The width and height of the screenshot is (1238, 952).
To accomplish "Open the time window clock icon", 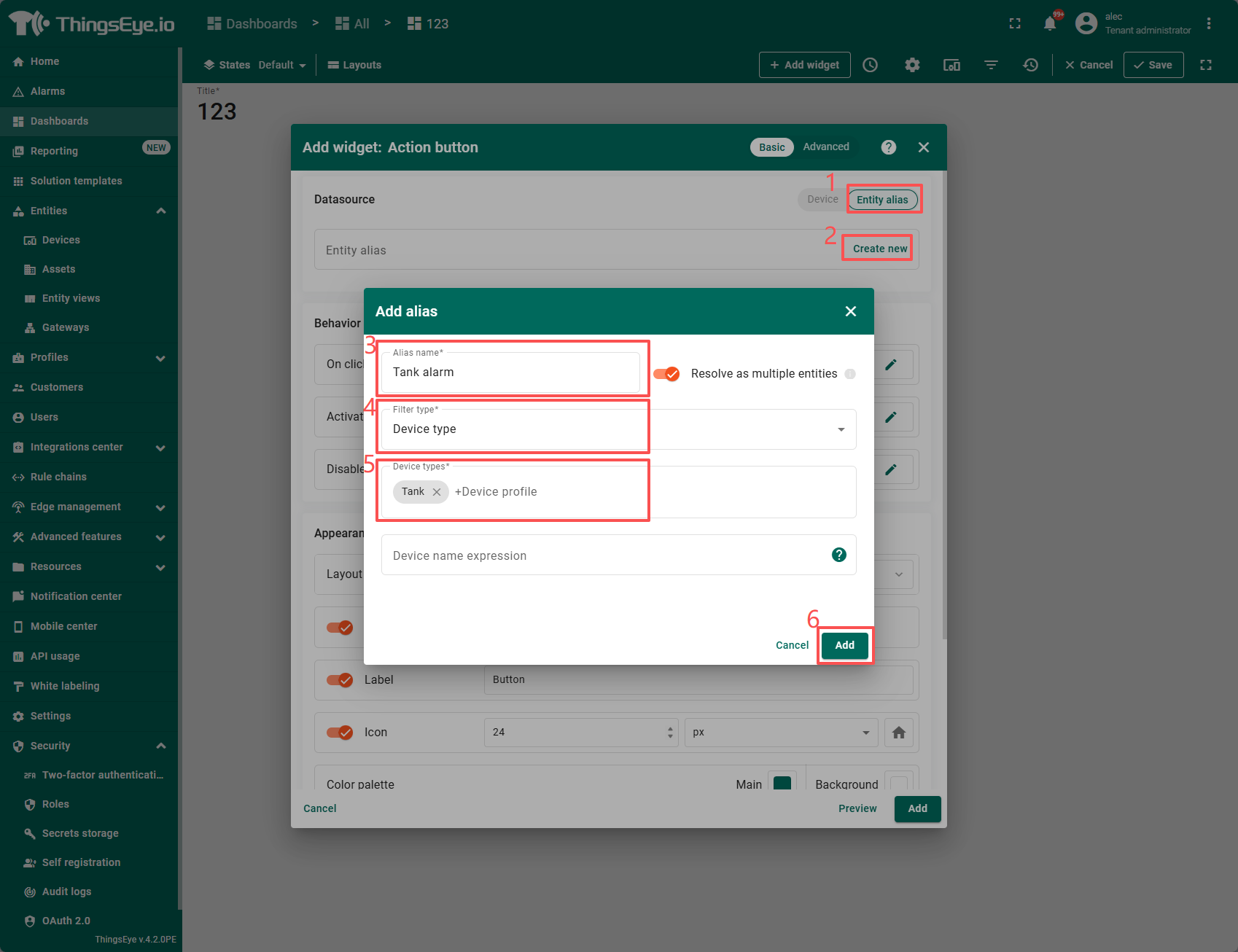I will click(x=870, y=65).
